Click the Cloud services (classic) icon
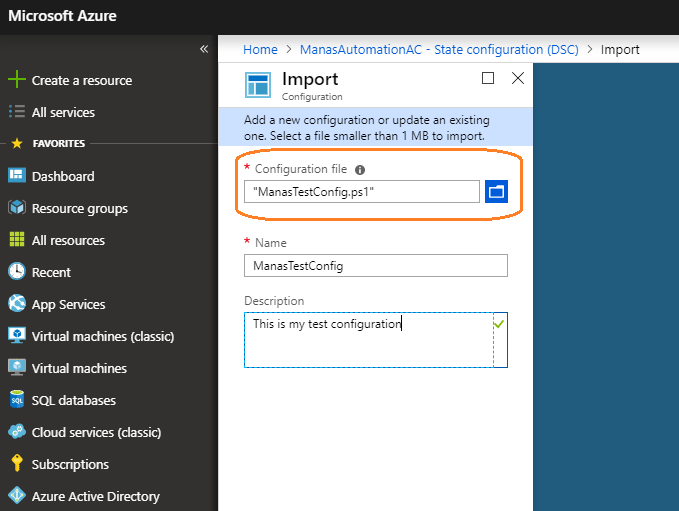679x511 pixels. click(17, 431)
